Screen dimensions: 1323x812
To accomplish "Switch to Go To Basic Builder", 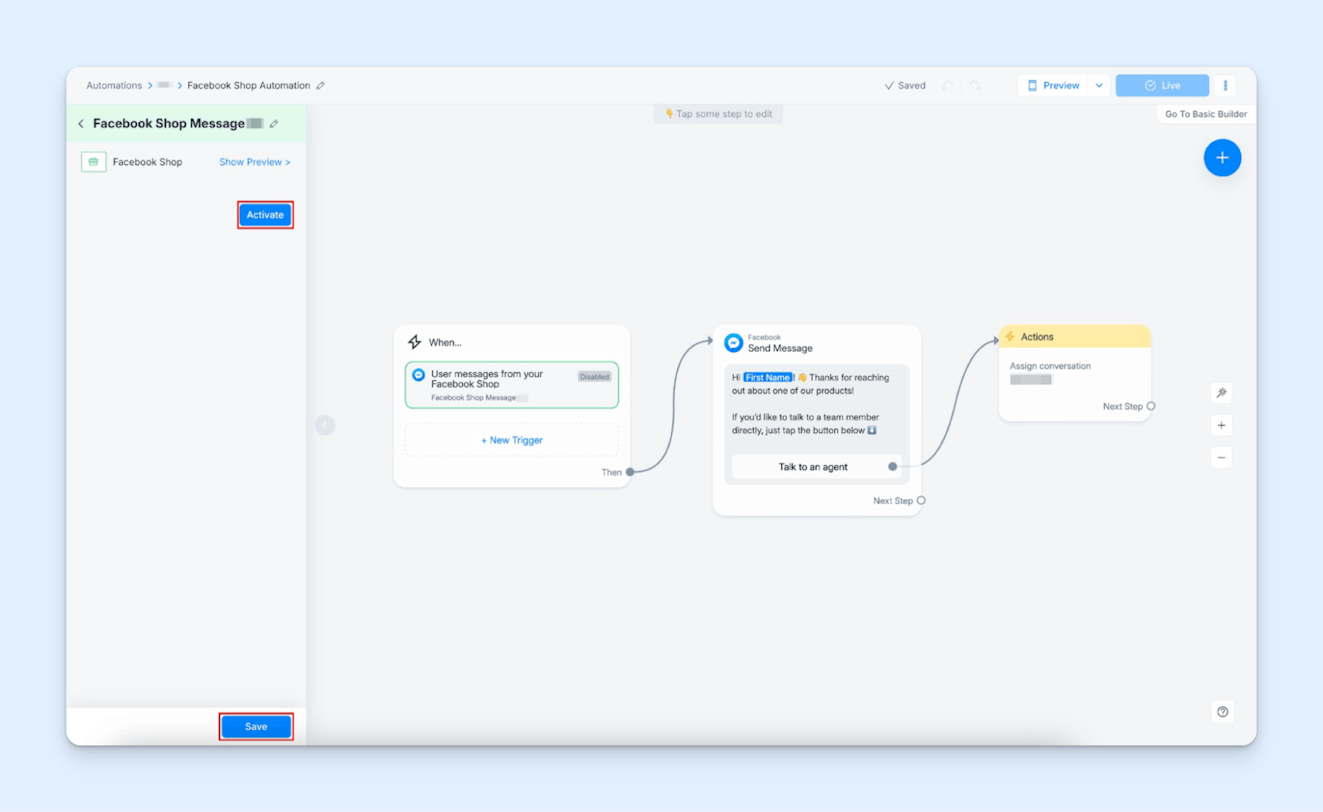I will (1204, 113).
